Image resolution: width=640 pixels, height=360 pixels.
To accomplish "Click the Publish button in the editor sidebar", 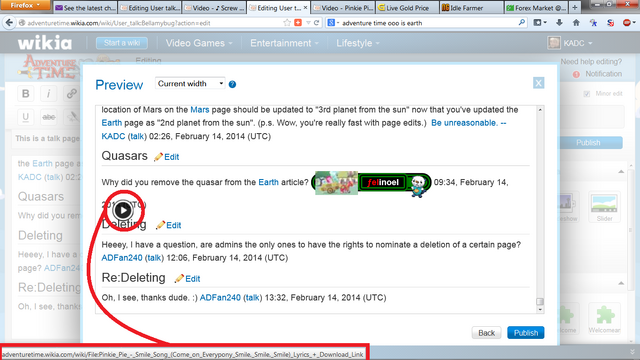I will pos(588,142).
